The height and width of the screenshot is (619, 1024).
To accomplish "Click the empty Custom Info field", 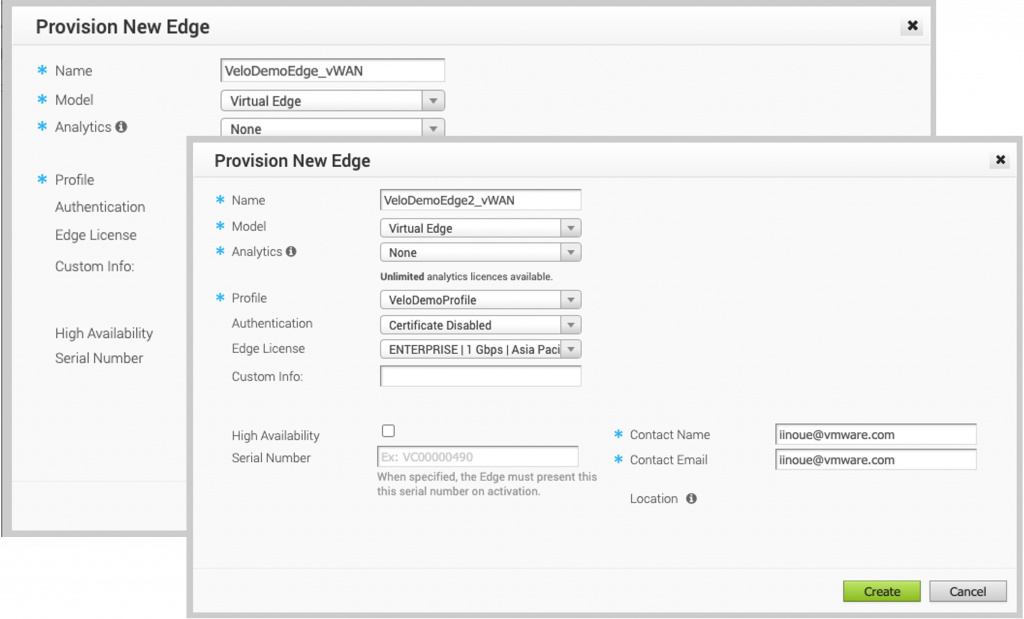I will coord(480,376).
